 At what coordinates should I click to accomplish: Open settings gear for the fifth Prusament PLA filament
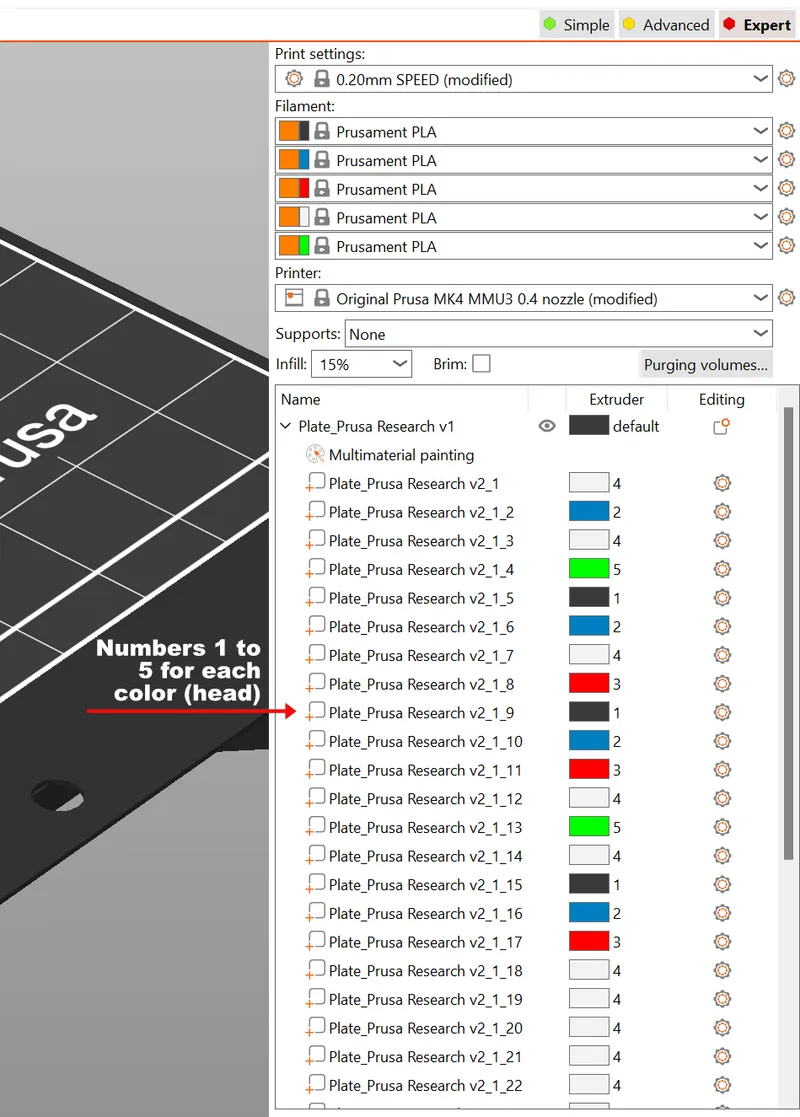click(x=786, y=246)
